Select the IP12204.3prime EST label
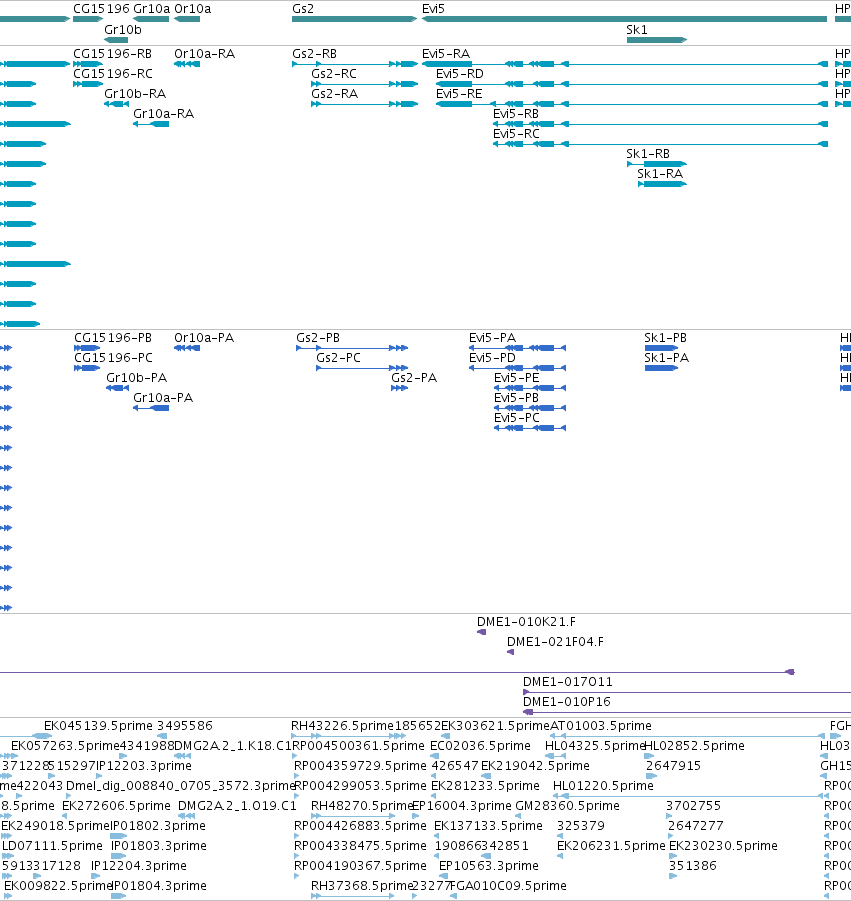 [138, 866]
